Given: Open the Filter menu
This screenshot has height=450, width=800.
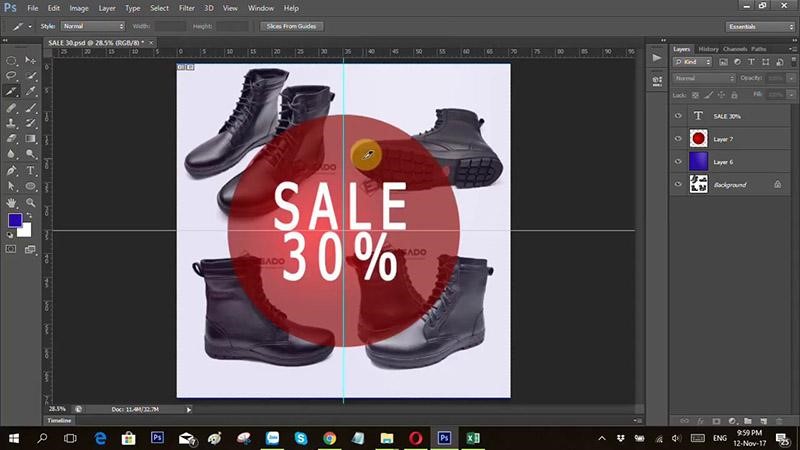Looking at the screenshot, I should click(186, 8).
